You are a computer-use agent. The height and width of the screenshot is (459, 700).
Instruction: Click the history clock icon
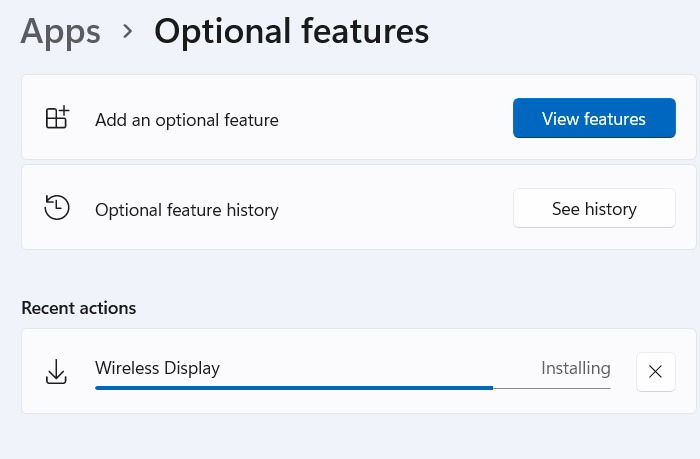pyautogui.click(x=57, y=208)
